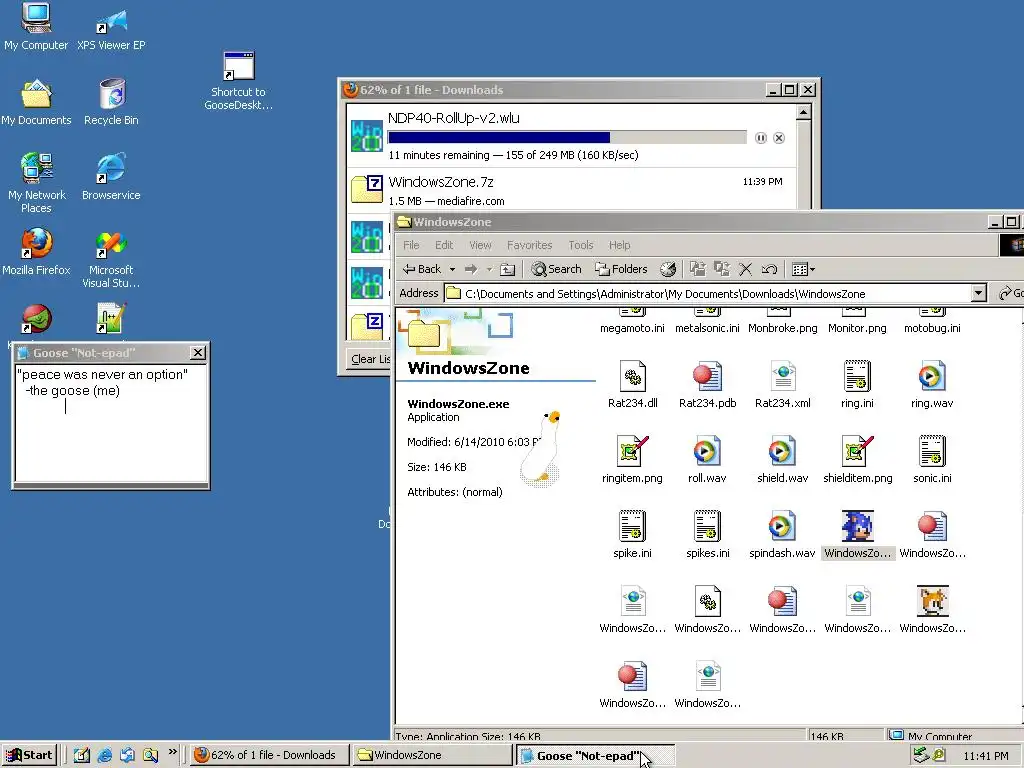This screenshot has height=768, width=1024.
Task: Select the ringitem.png image file
Action: point(632,451)
